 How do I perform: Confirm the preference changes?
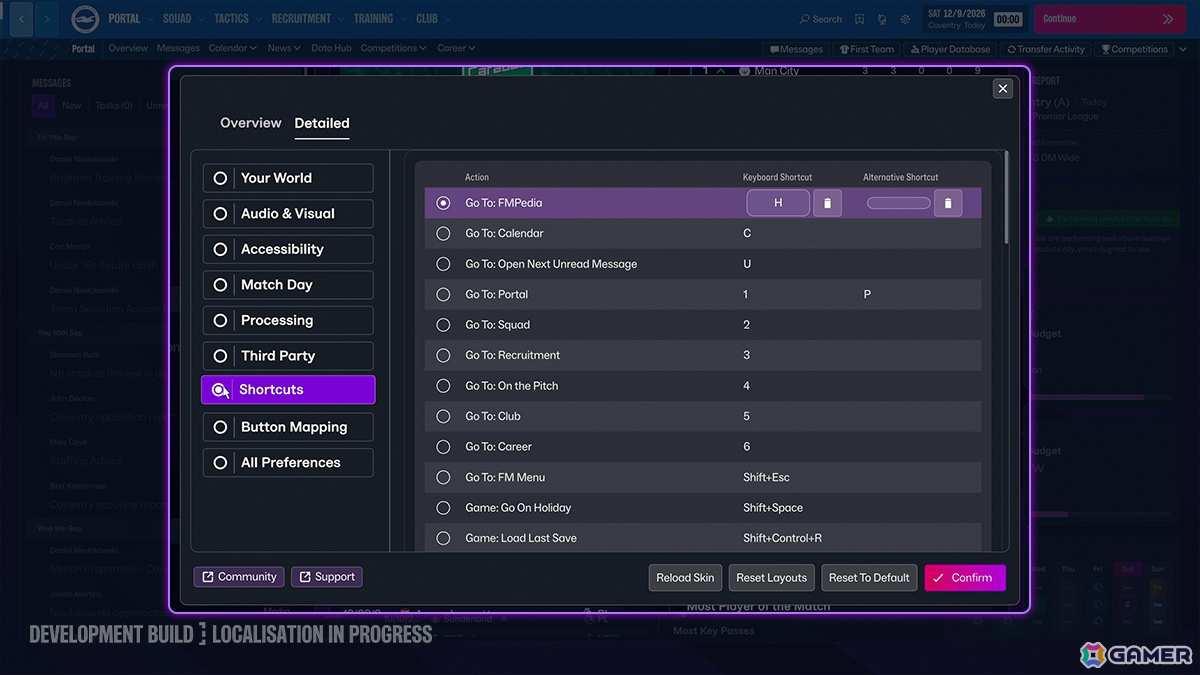pos(965,577)
